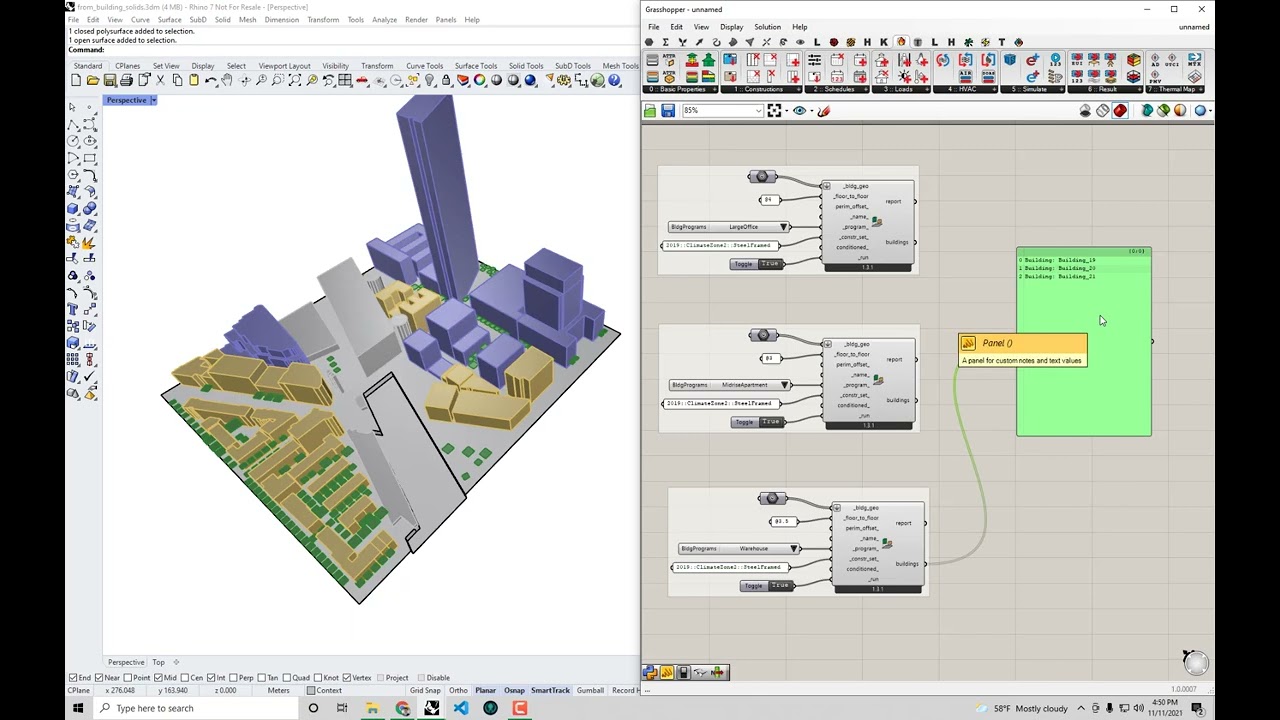The image size is (1280, 720).
Task: Click the Lock padlock icon in Rhino toolbar
Action: pos(446,81)
